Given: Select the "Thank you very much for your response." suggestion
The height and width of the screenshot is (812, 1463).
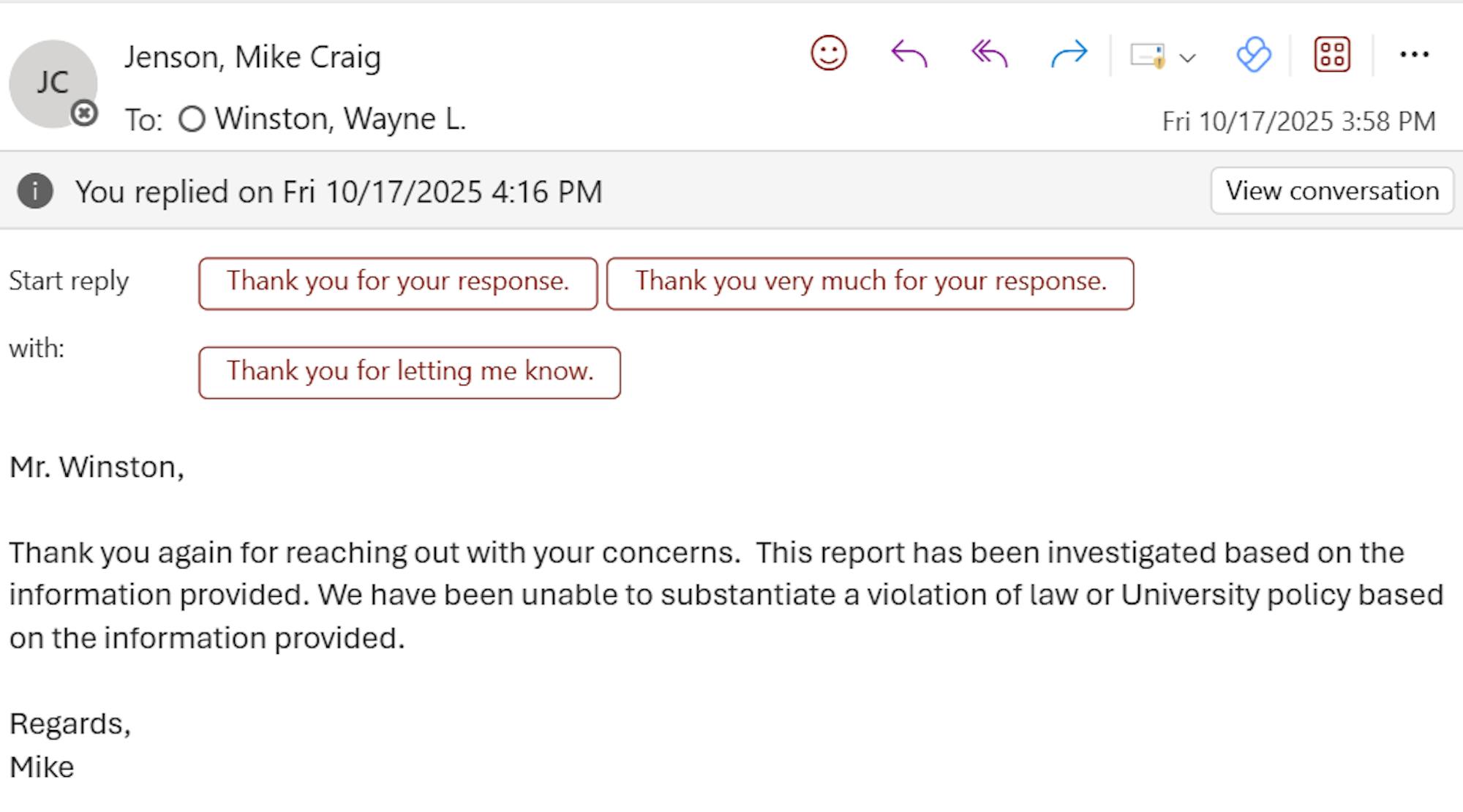Looking at the screenshot, I should [870, 283].
